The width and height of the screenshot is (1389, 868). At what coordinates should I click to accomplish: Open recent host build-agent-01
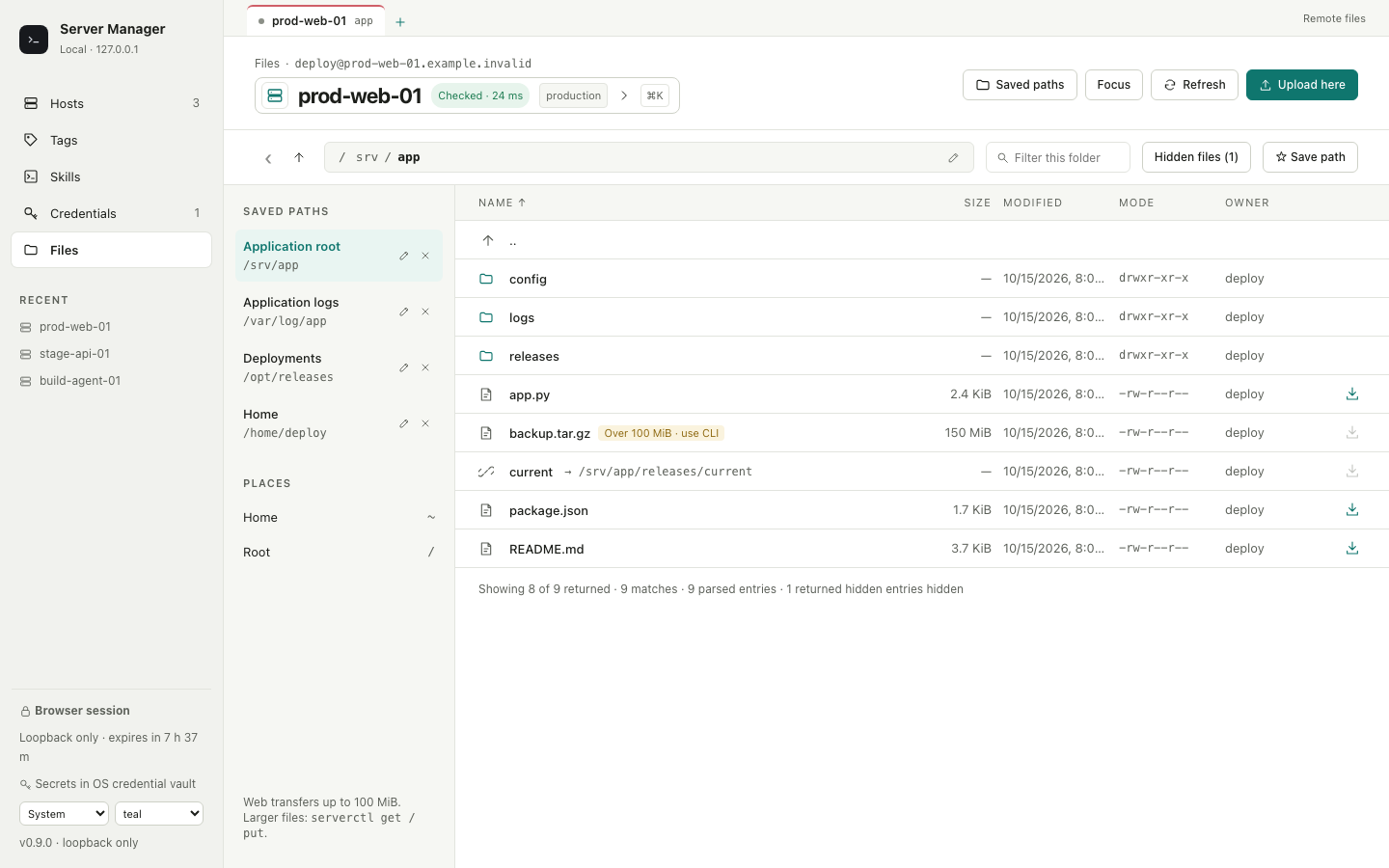[80, 381]
